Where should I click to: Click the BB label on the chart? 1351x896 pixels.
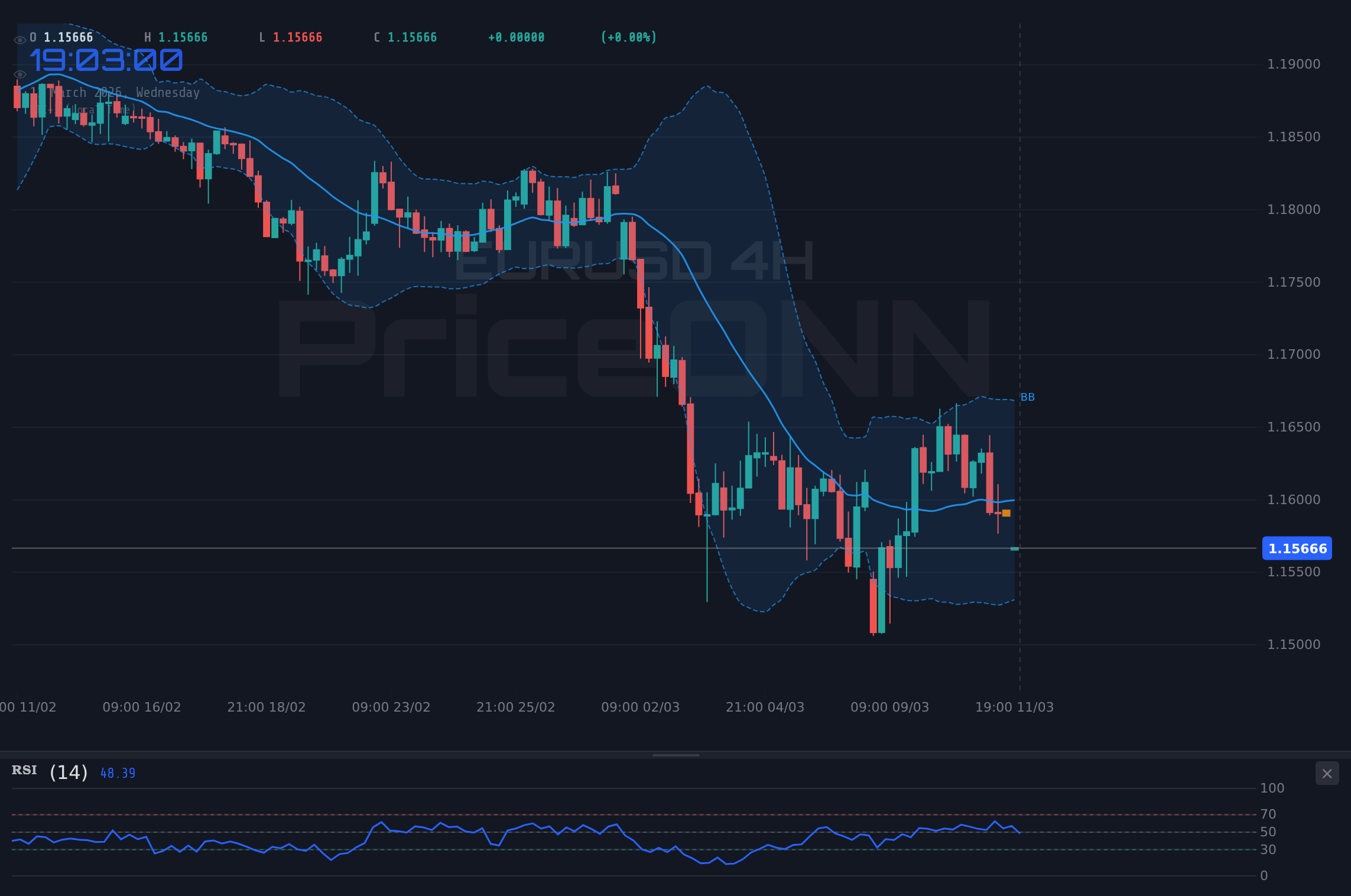click(x=1028, y=397)
